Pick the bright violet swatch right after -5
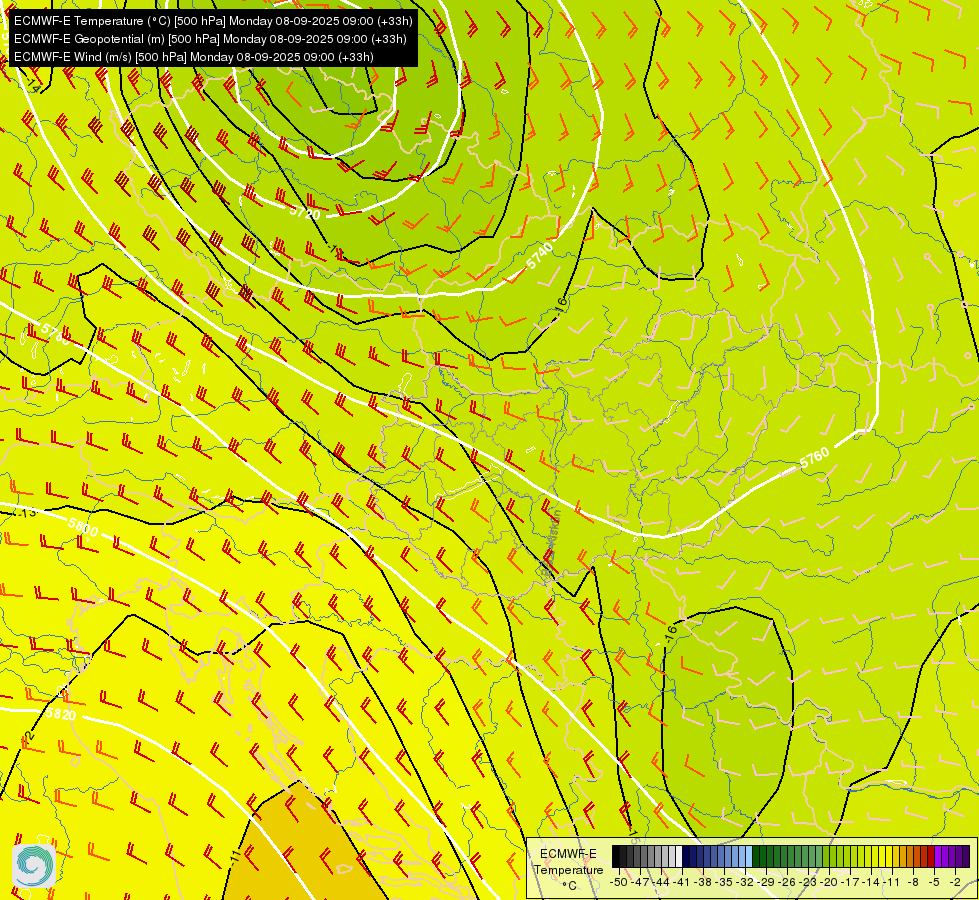The width and height of the screenshot is (979, 900). click(937, 856)
